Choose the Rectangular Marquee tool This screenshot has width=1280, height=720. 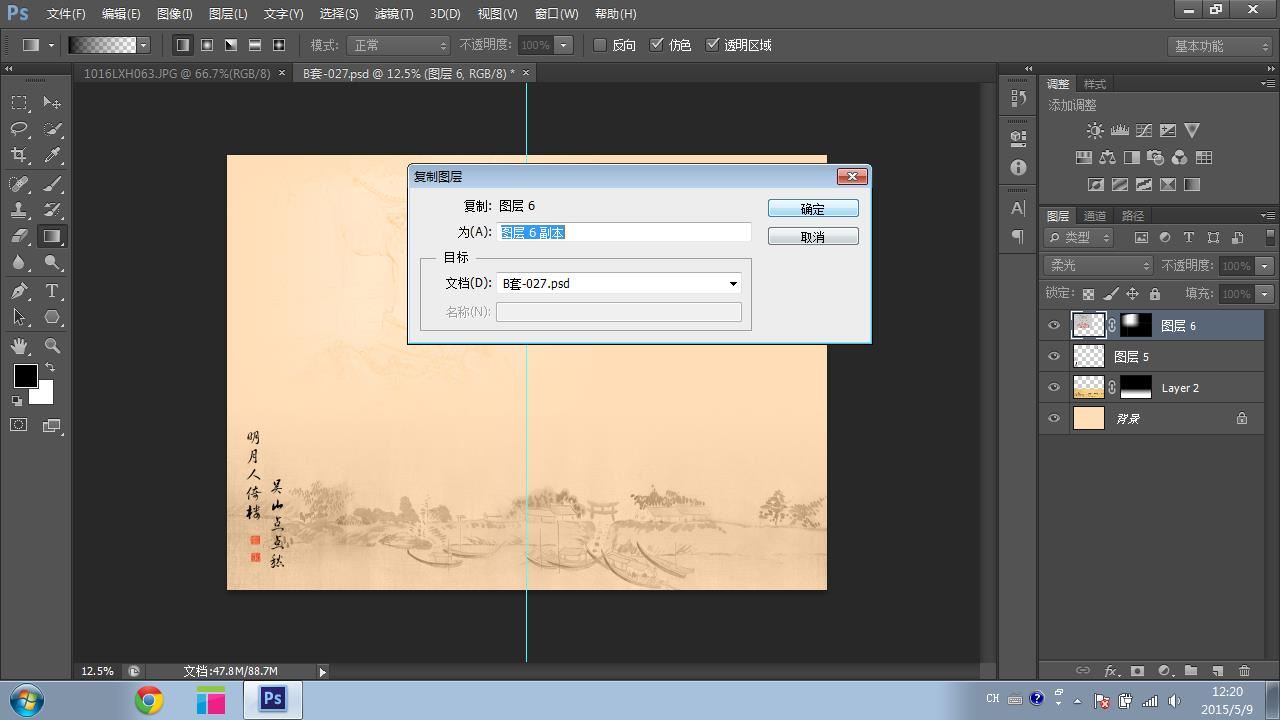pos(19,103)
